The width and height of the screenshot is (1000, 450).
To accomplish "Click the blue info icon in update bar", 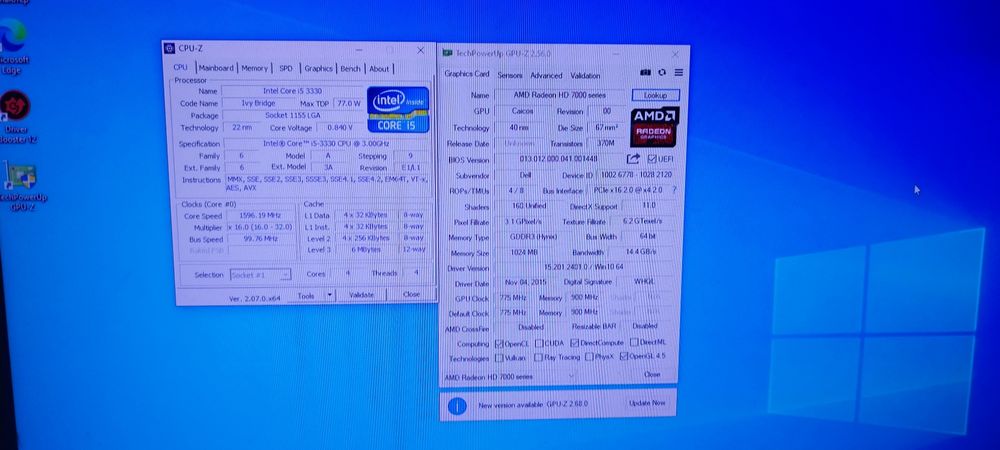I will 457,405.
